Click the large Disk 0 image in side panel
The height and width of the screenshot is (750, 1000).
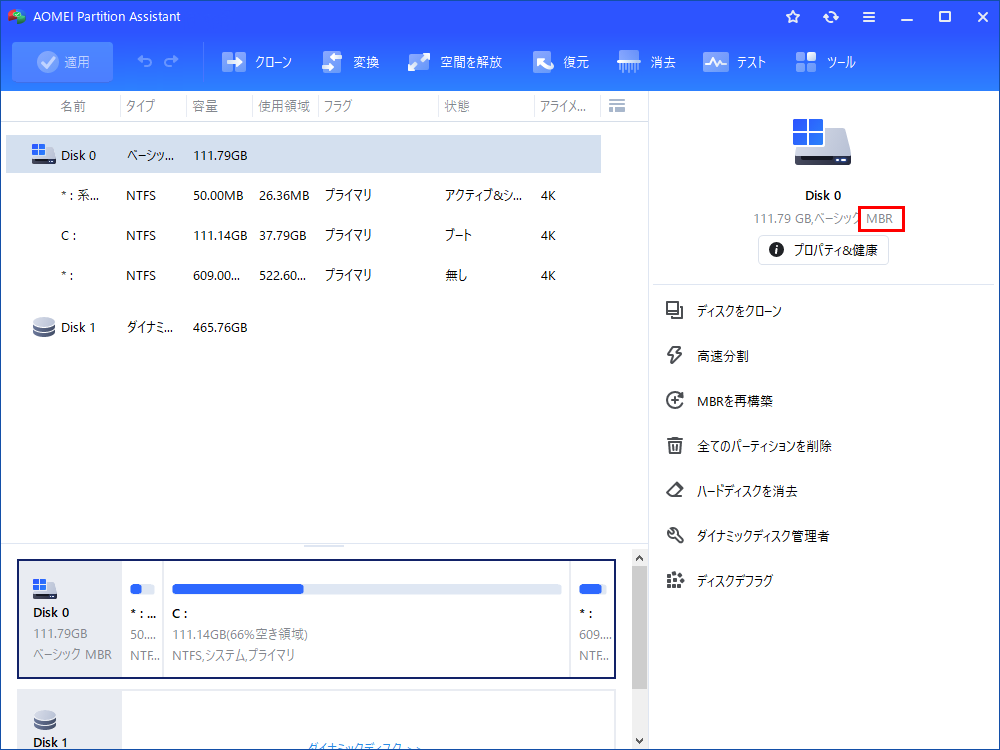pos(822,142)
